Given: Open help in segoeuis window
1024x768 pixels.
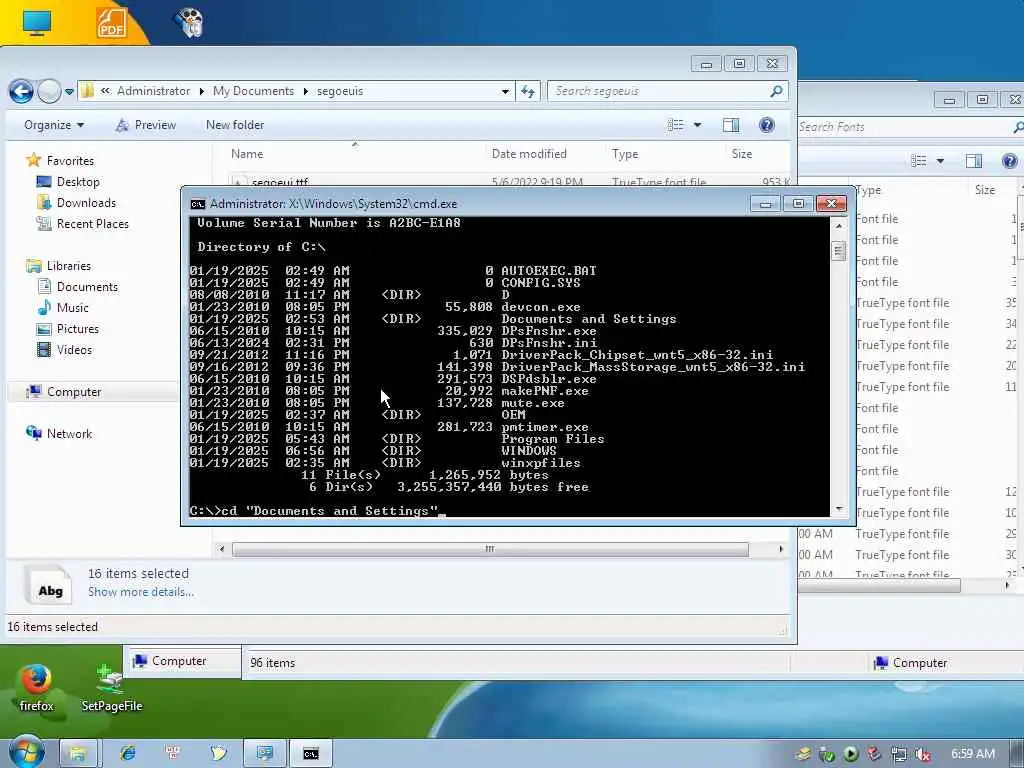Looking at the screenshot, I should coord(767,125).
